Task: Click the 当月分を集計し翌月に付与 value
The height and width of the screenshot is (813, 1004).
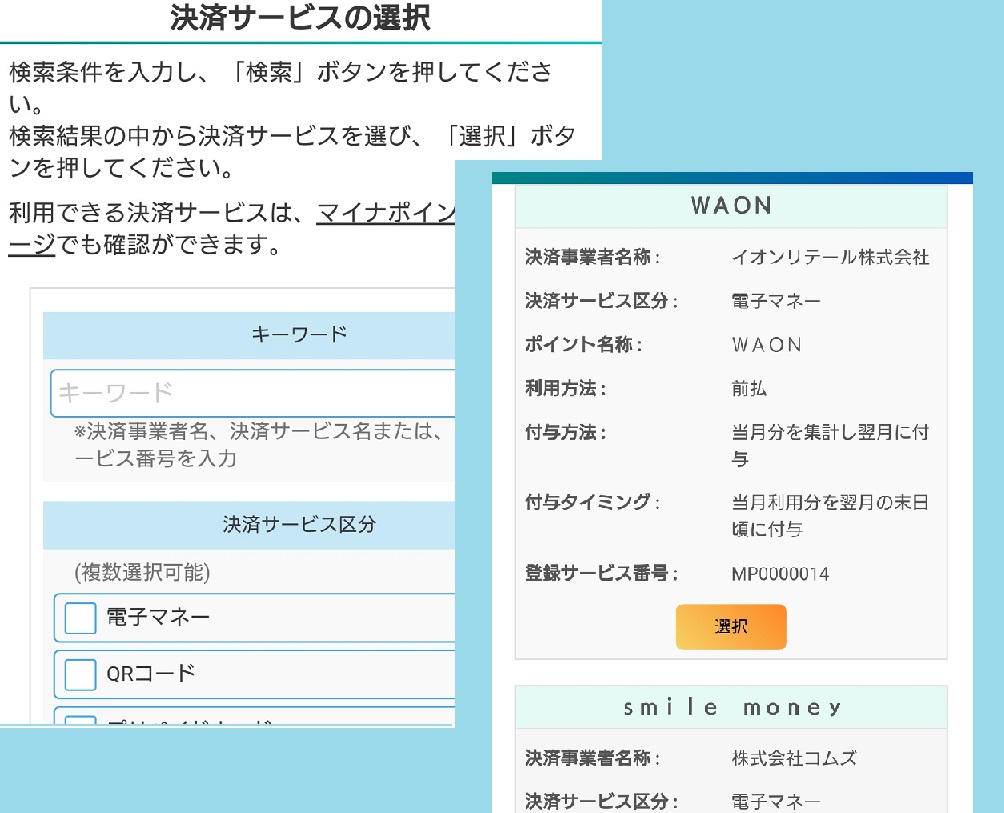Action: (x=830, y=446)
